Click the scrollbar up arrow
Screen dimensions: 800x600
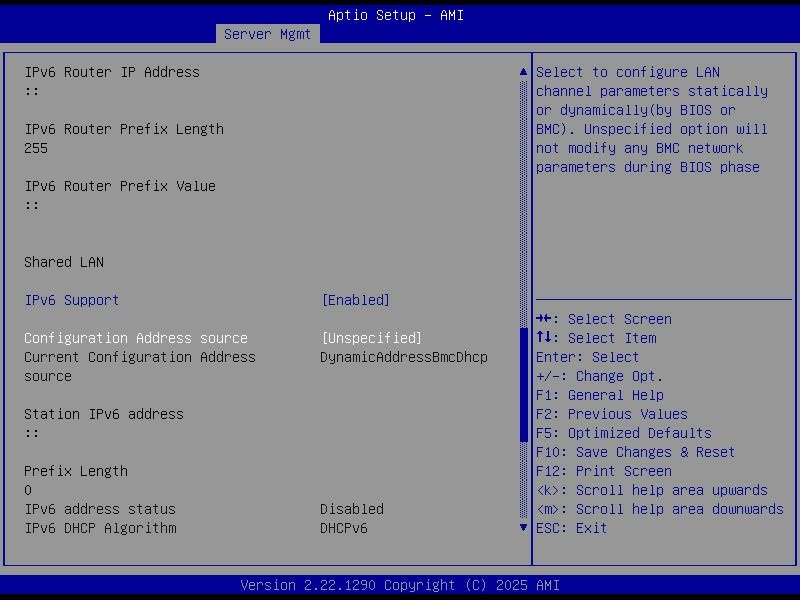(x=523, y=72)
